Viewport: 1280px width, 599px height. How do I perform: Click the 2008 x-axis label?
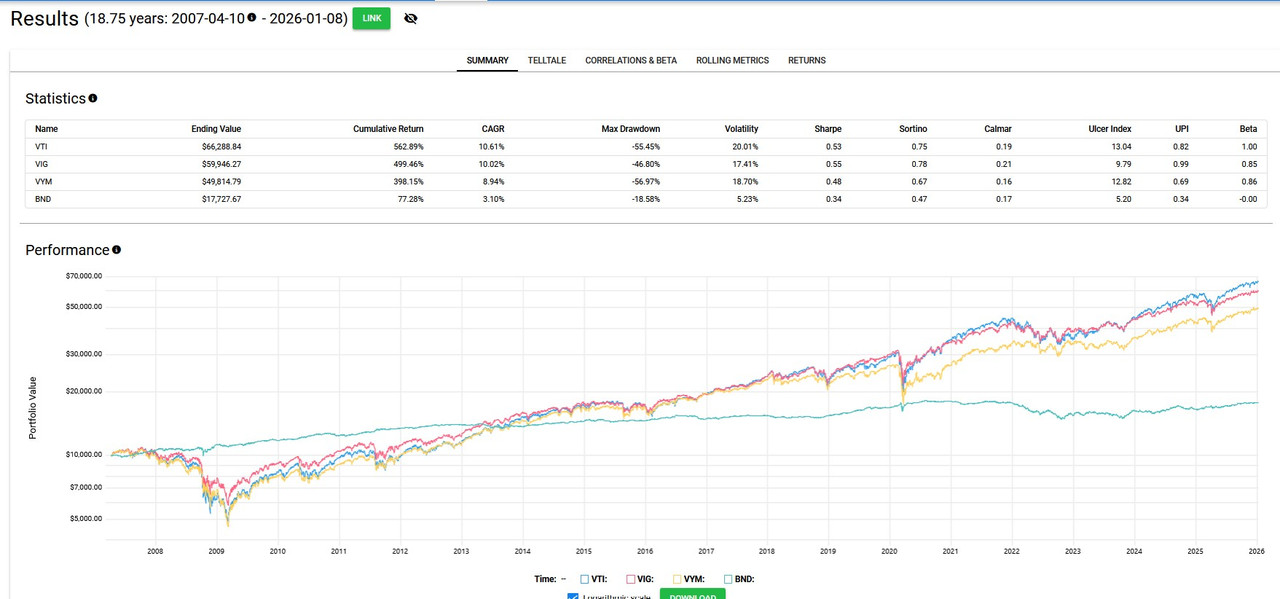pyautogui.click(x=155, y=551)
